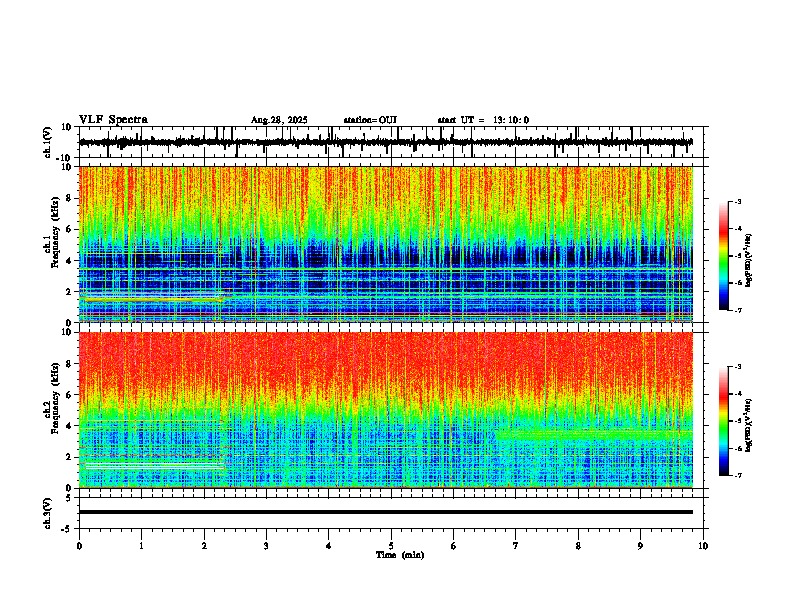Click inside the ch.2 spectrogram plot

click(386, 410)
